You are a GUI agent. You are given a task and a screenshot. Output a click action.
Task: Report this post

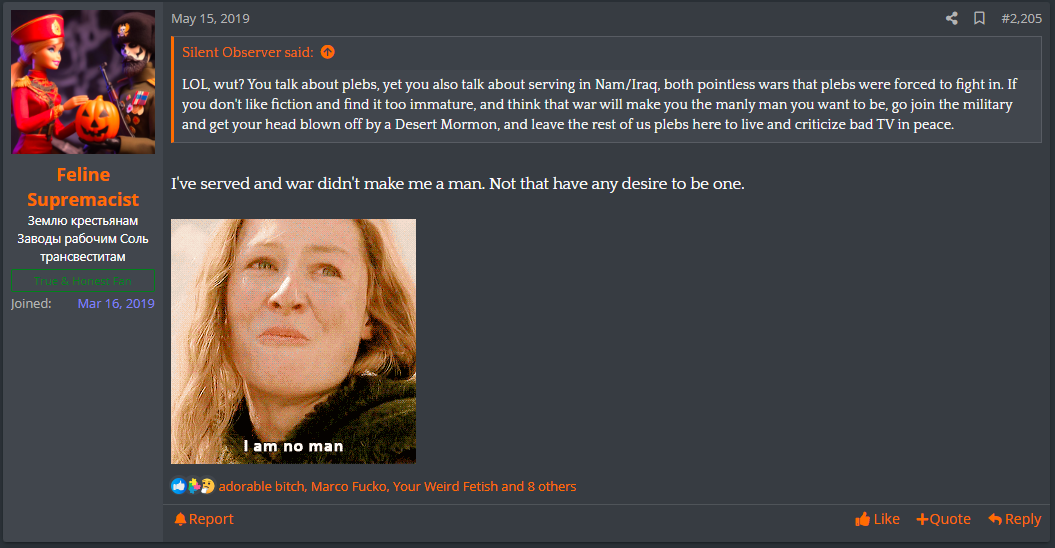[x=204, y=519]
